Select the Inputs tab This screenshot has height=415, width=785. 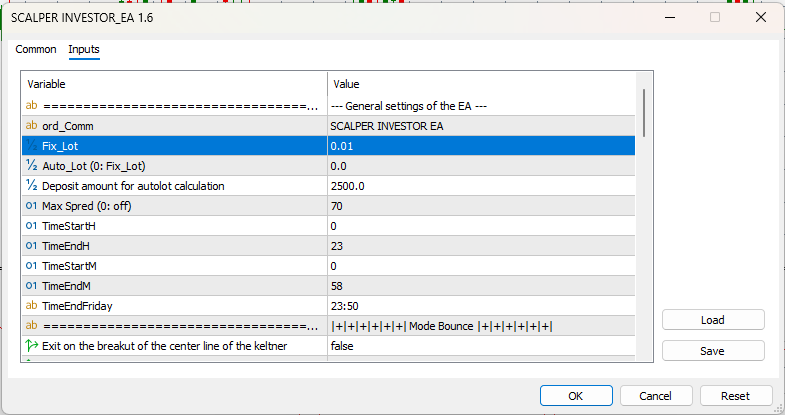(84, 49)
